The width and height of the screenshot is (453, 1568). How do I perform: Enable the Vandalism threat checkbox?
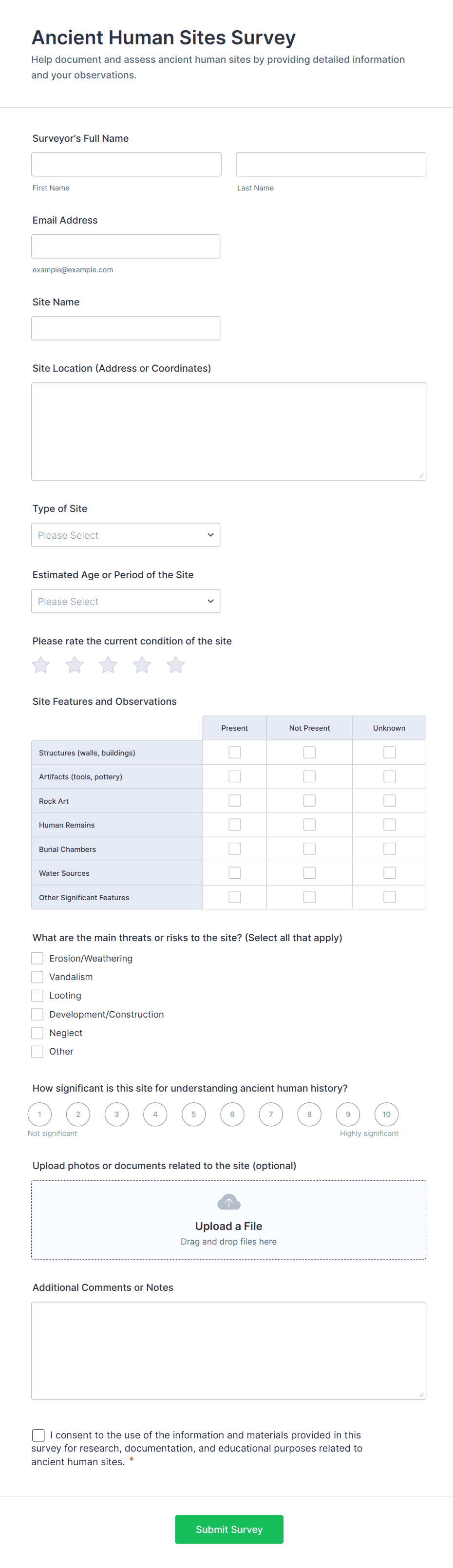coord(37,977)
